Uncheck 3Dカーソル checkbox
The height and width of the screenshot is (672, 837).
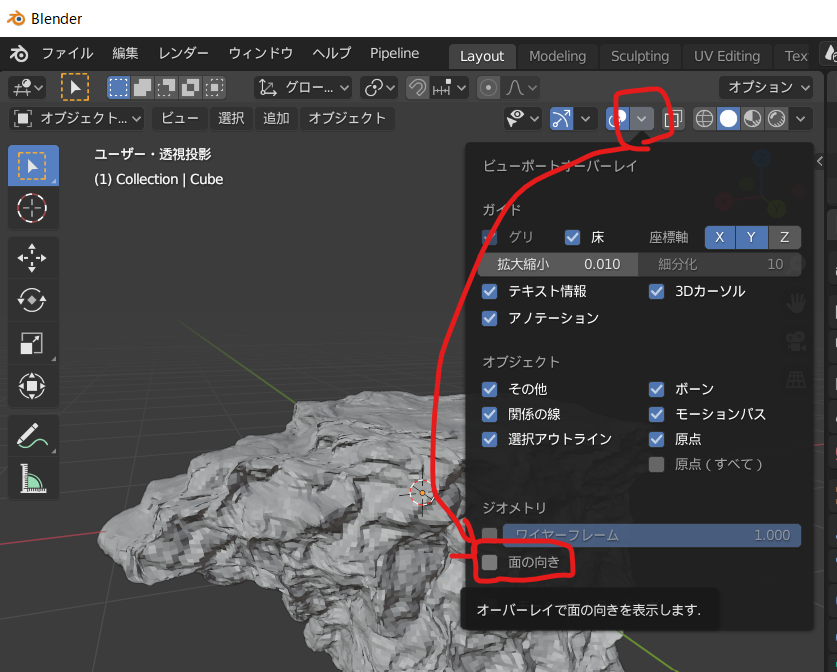657,291
